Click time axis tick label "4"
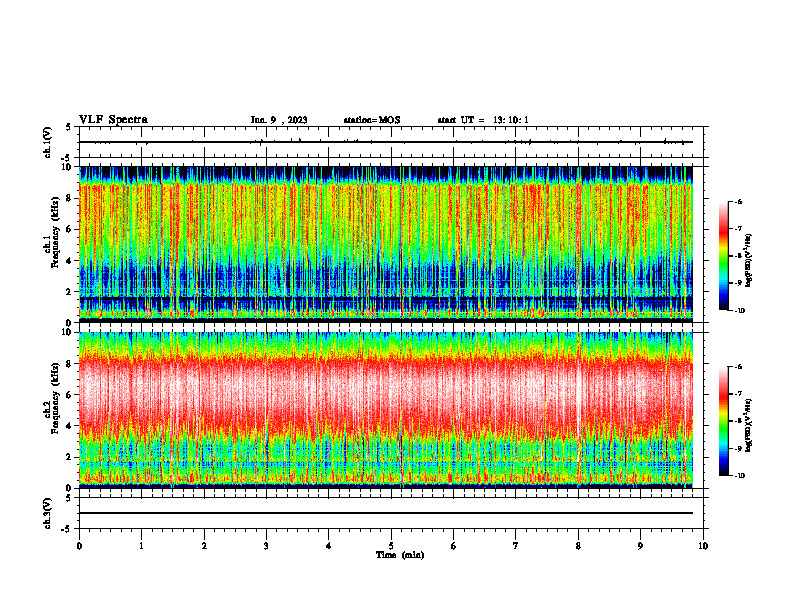The image size is (792, 612). (x=329, y=546)
